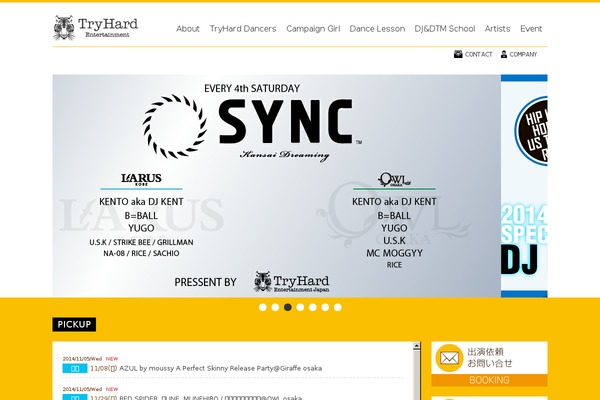This screenshot has width=600, height=400.
Task: Select sixth slider pagination dot
Action: pyautogui.click(x=325, y=307)
